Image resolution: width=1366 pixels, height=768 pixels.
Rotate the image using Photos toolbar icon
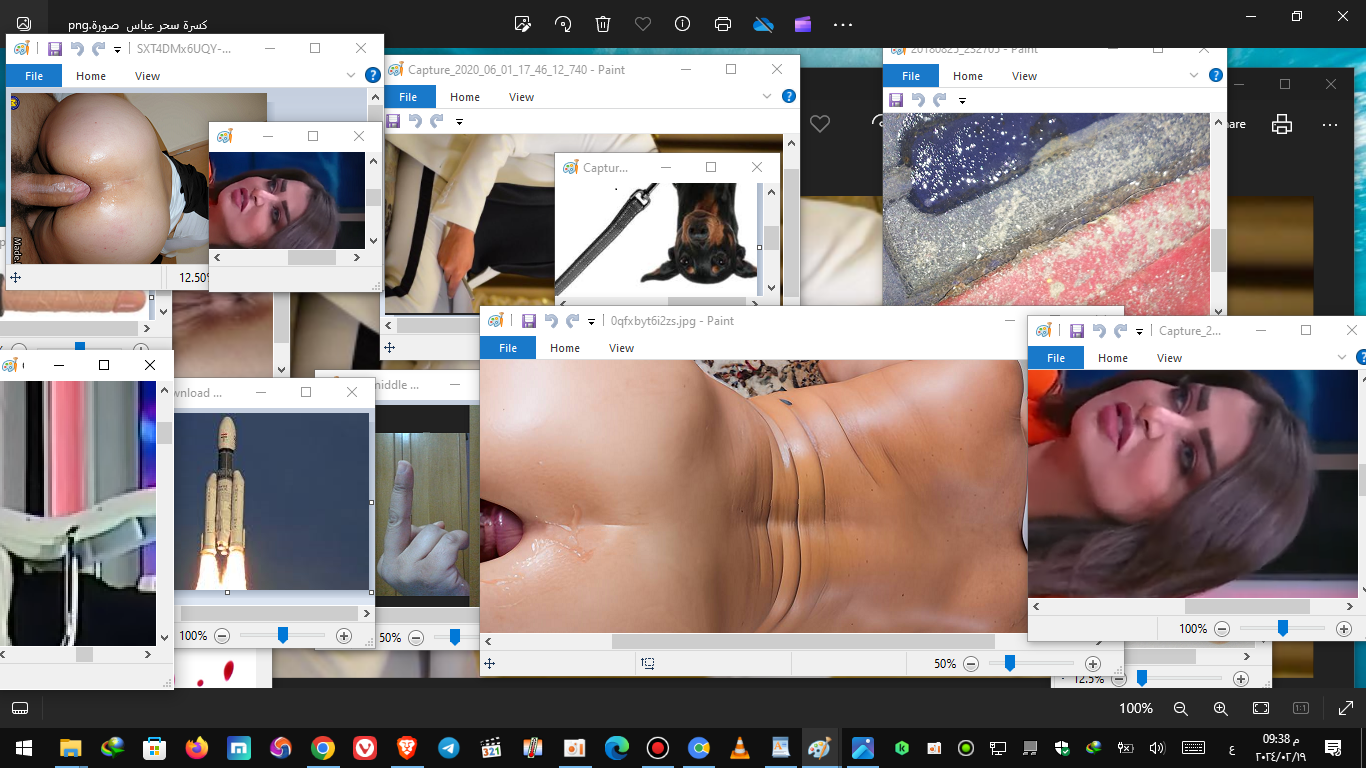pyautogui.click(x=563, y=24)
